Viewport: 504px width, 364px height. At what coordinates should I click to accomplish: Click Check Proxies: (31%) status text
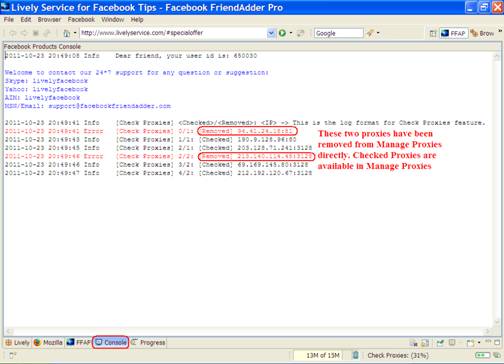point(398,355)
